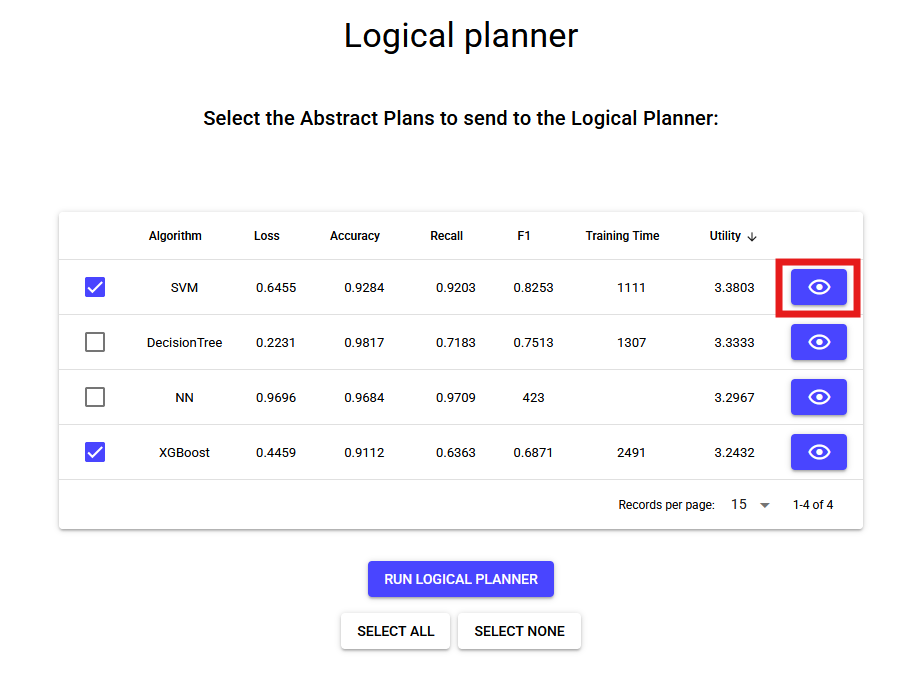Sort the table by Accuracy
The width and height of the screenshot is (921, 677).
pyautogui.click(x=354, y=236)
